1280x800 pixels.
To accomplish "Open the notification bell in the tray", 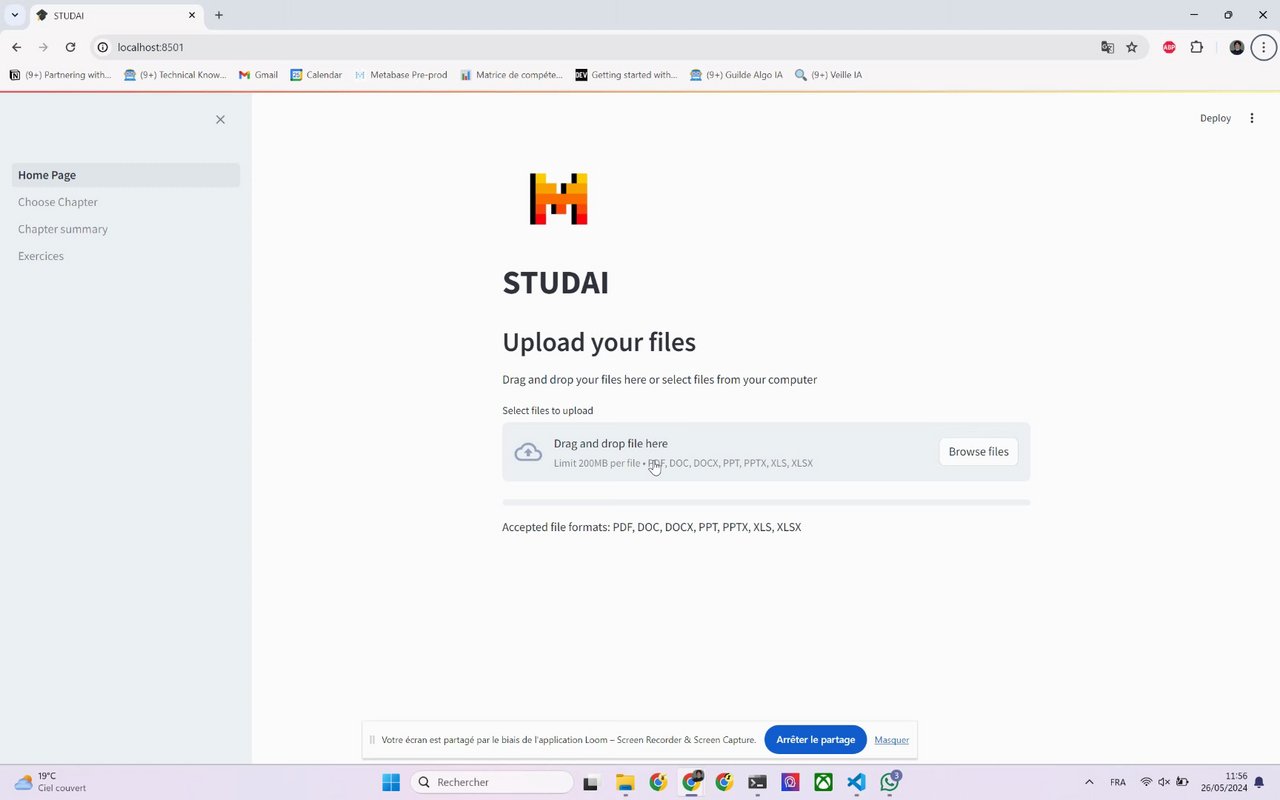I will point(1261,782).
